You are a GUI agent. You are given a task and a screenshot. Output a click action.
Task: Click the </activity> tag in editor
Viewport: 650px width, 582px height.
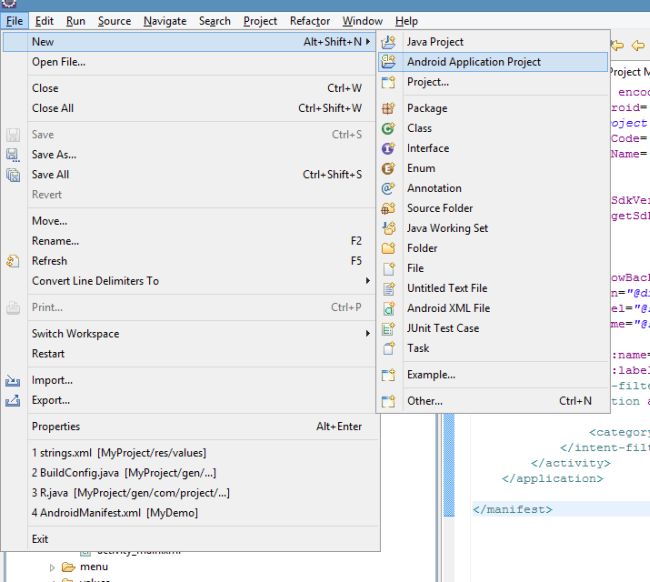click(x=570, y=463)
